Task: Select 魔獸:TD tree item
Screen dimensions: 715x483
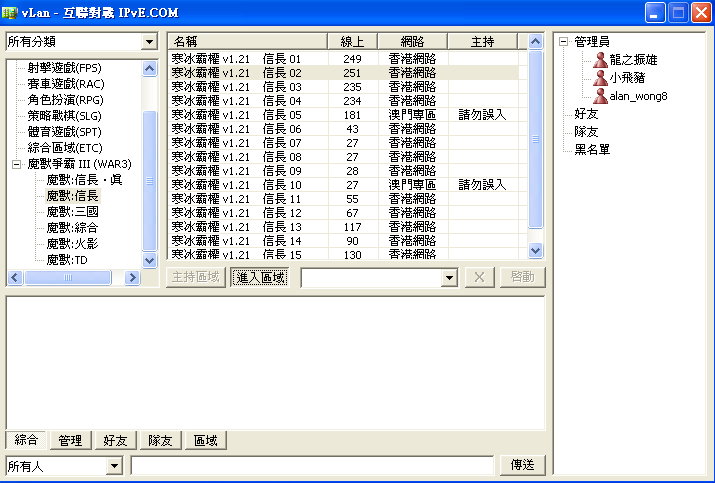Action: point(67,260)
